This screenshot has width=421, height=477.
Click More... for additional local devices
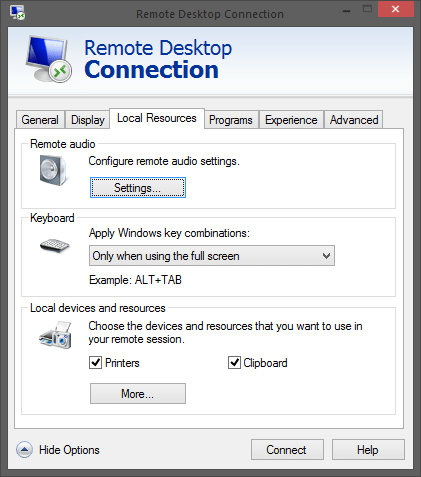pos(138,394)
